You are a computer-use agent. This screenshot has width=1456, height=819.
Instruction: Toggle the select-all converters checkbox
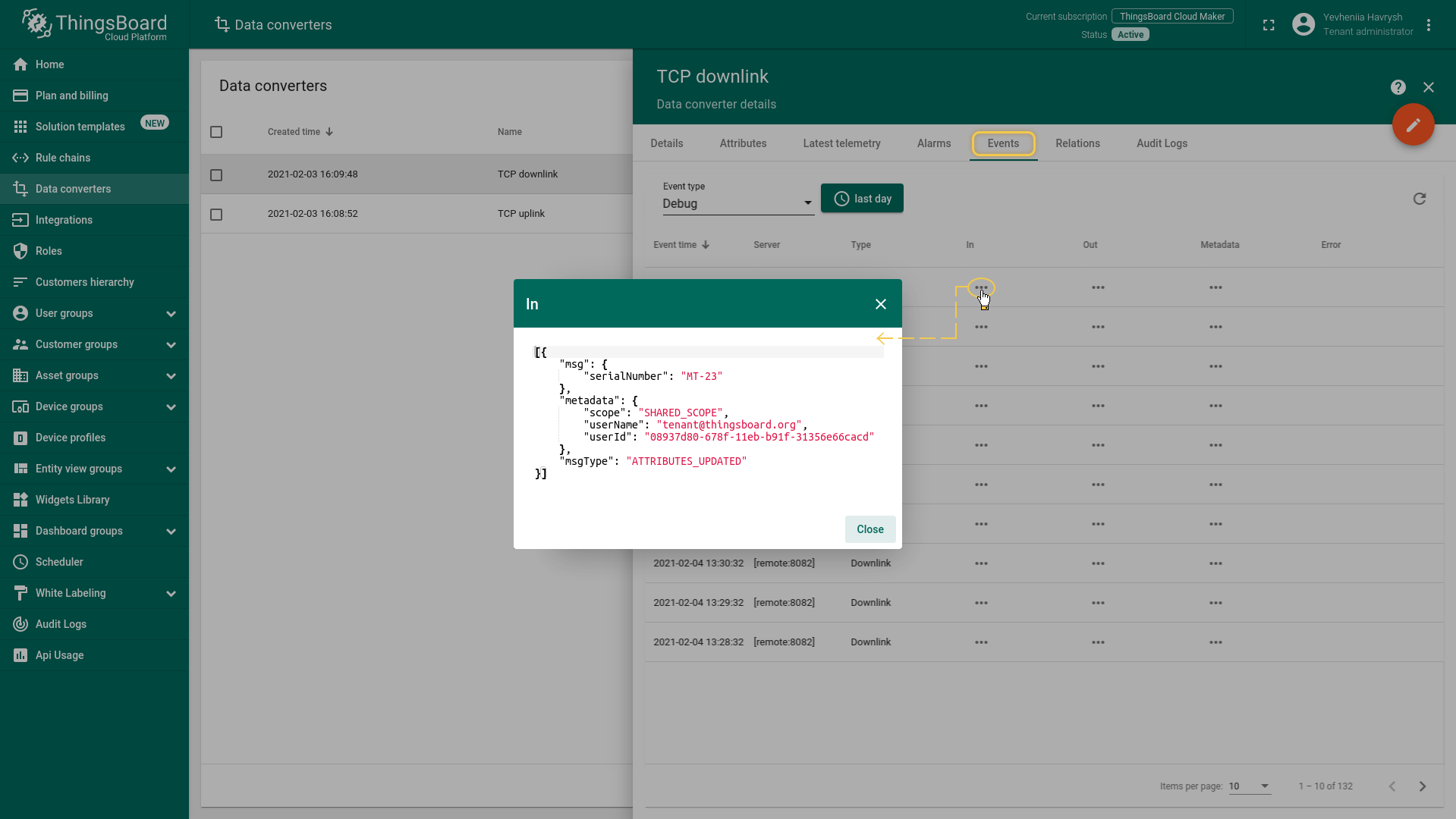click(216, 132)
